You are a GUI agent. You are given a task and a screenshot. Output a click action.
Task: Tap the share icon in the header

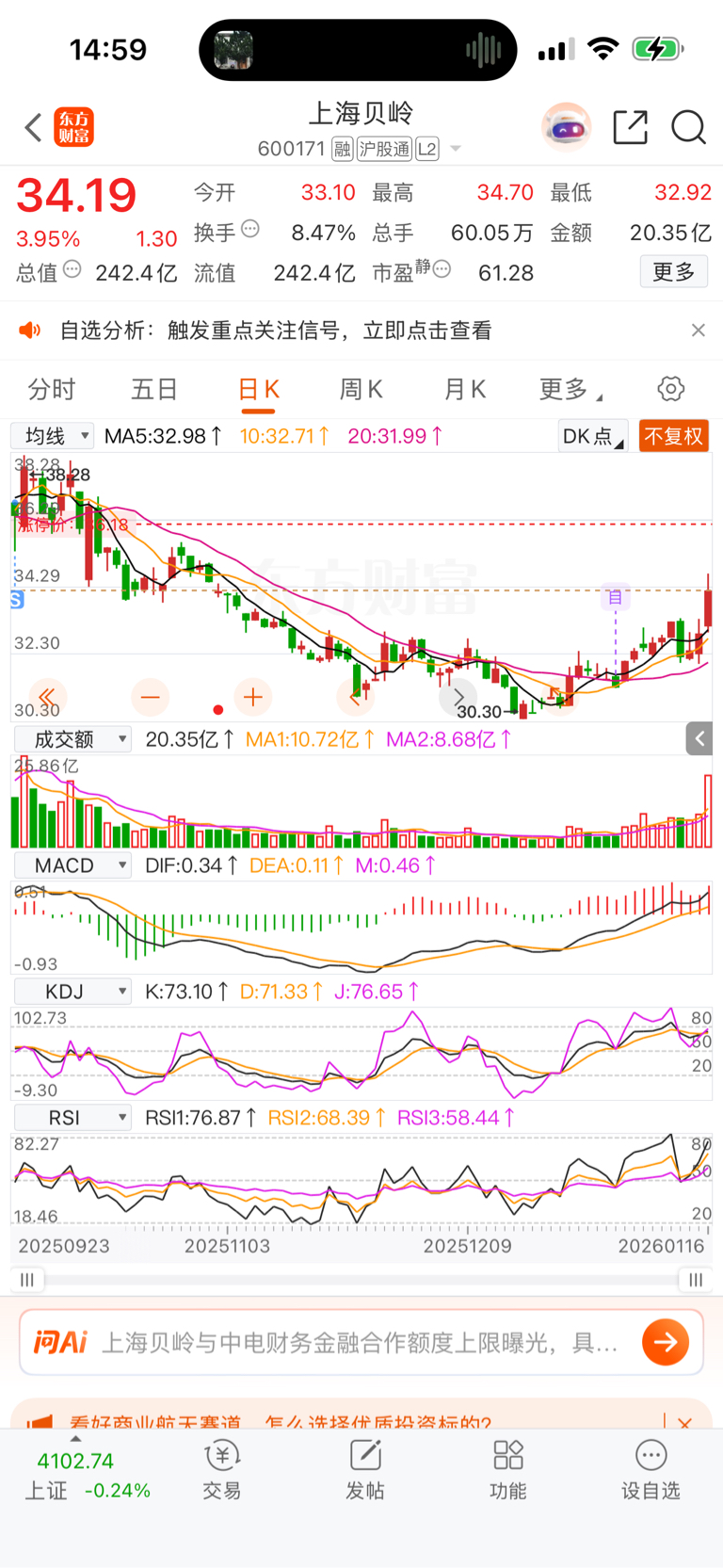[630, 127]
